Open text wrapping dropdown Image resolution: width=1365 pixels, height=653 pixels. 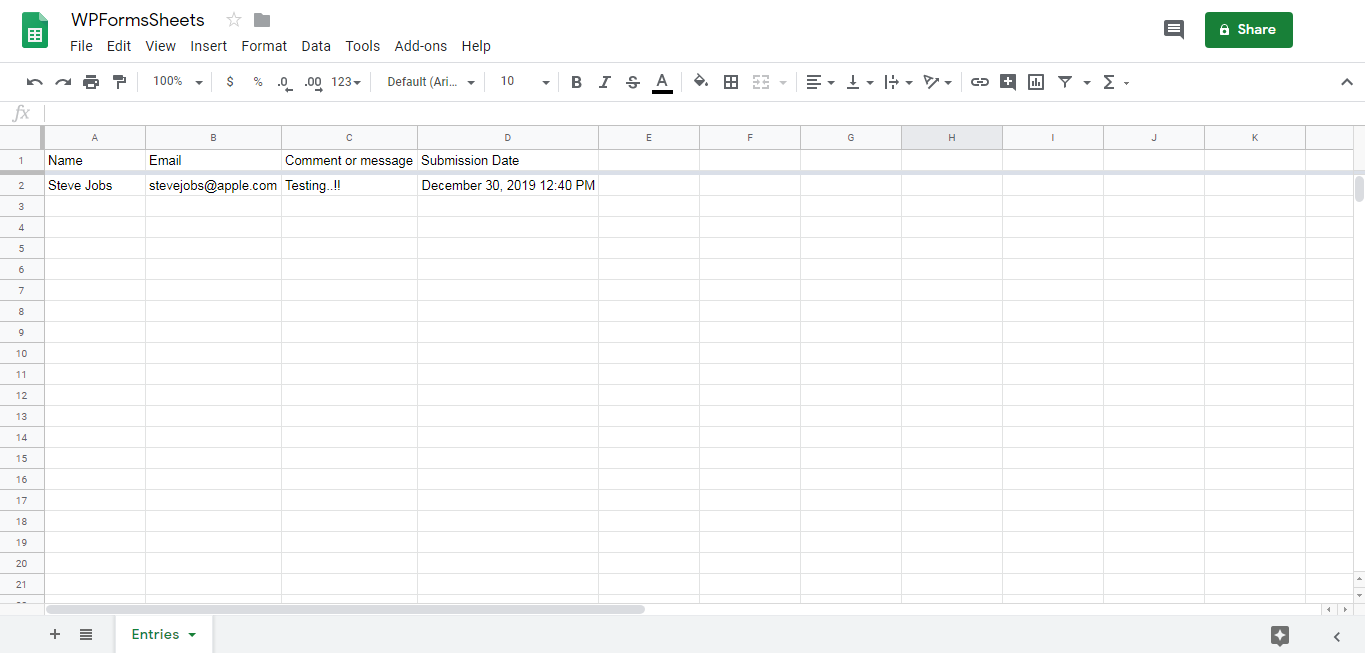(898, 82)
